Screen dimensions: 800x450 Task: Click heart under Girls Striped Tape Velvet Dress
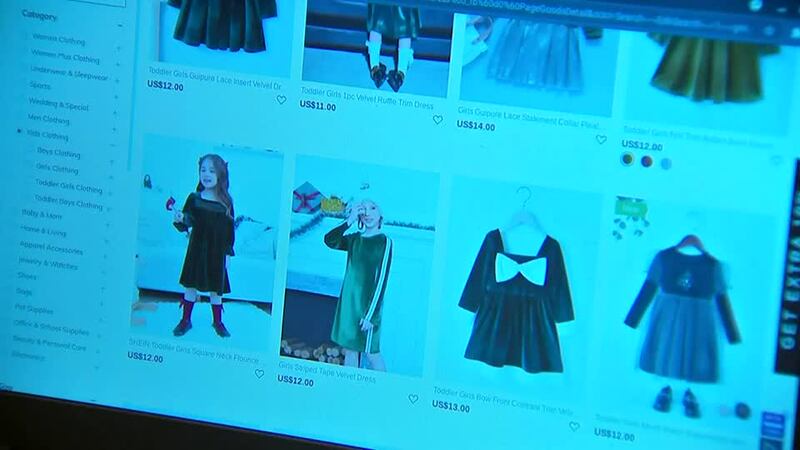click(413, 399)
